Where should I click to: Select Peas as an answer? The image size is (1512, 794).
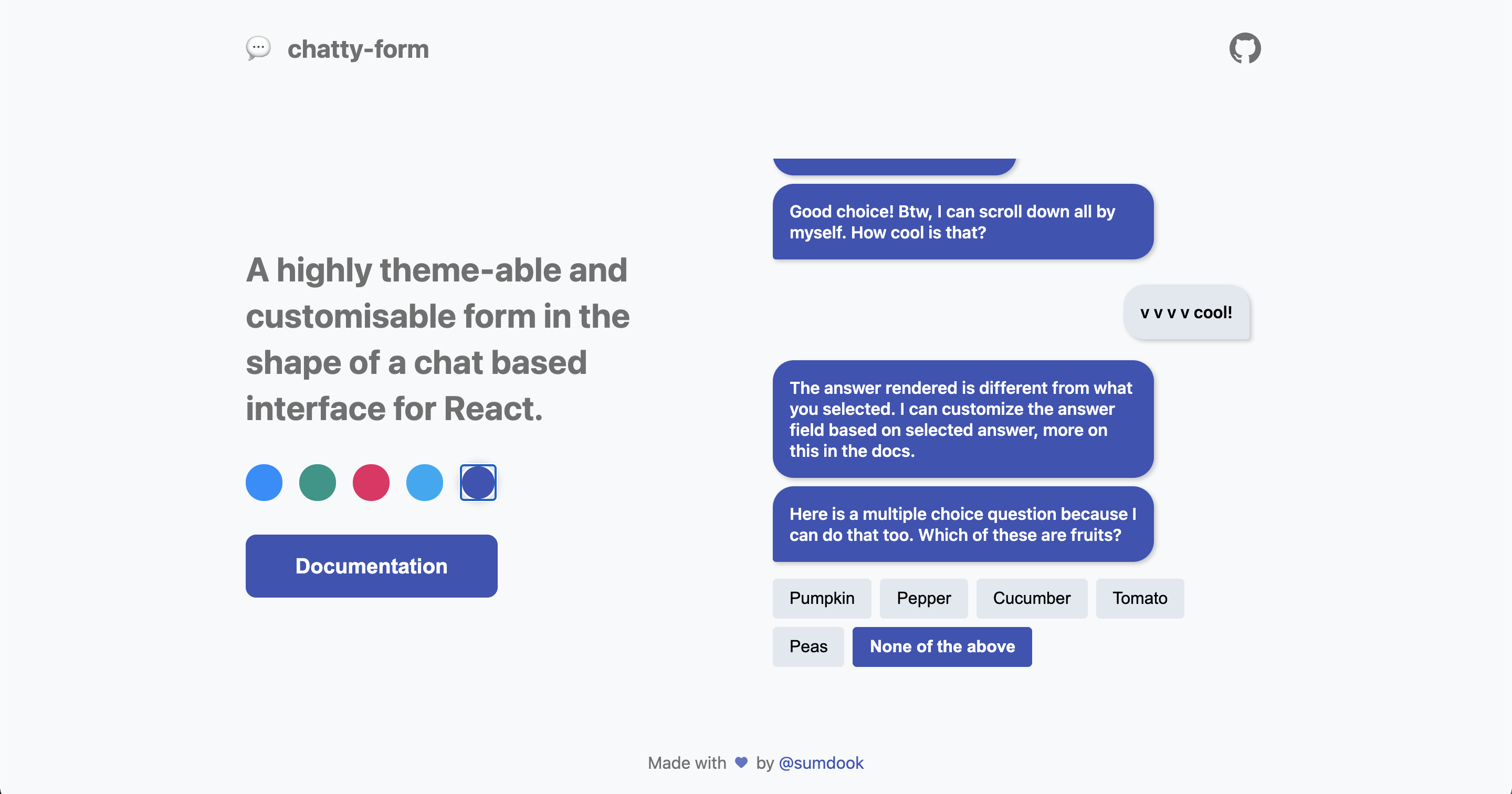[x=808, y=646]
